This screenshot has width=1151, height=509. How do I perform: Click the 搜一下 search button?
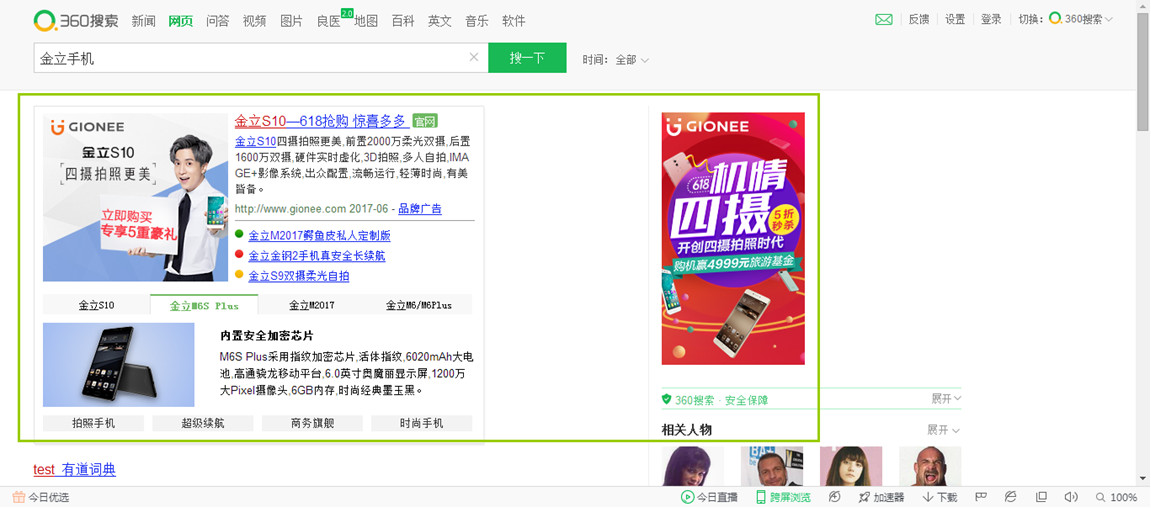[x=527, y=57]
